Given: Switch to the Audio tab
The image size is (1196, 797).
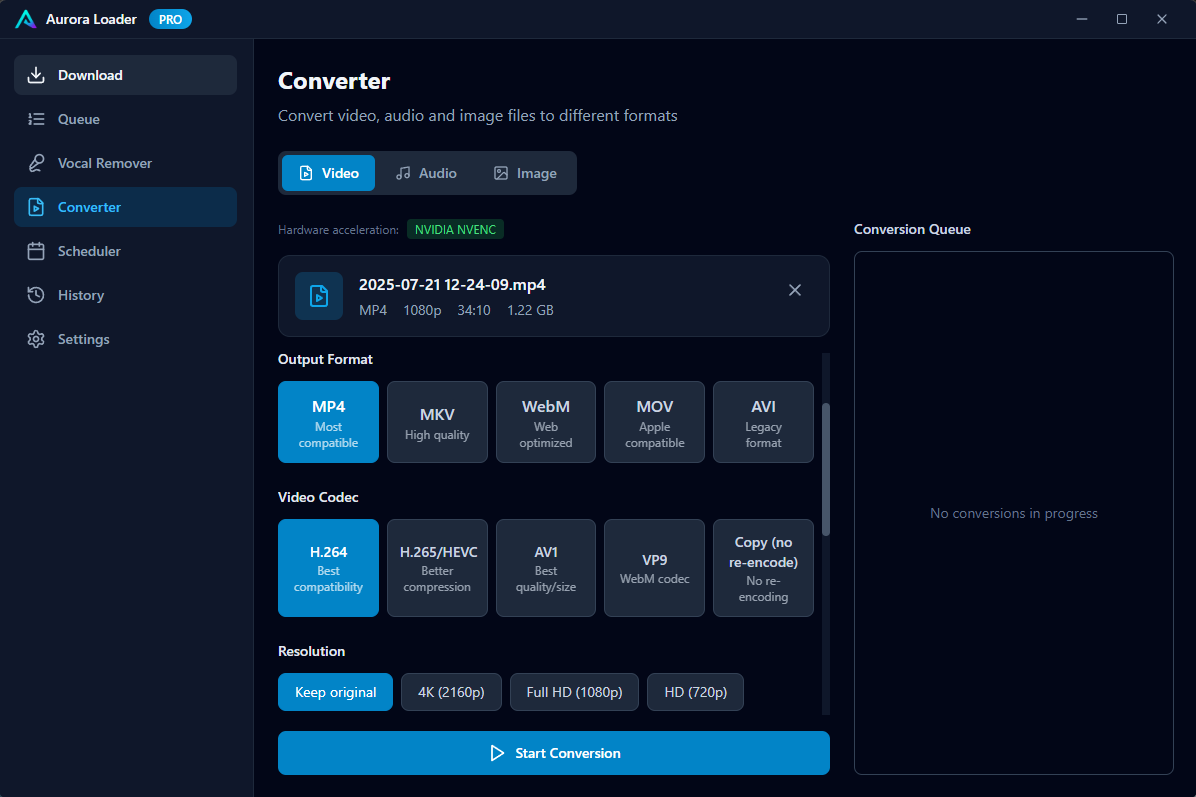Looking at the screenshot, I should click(x=426, y=173).
